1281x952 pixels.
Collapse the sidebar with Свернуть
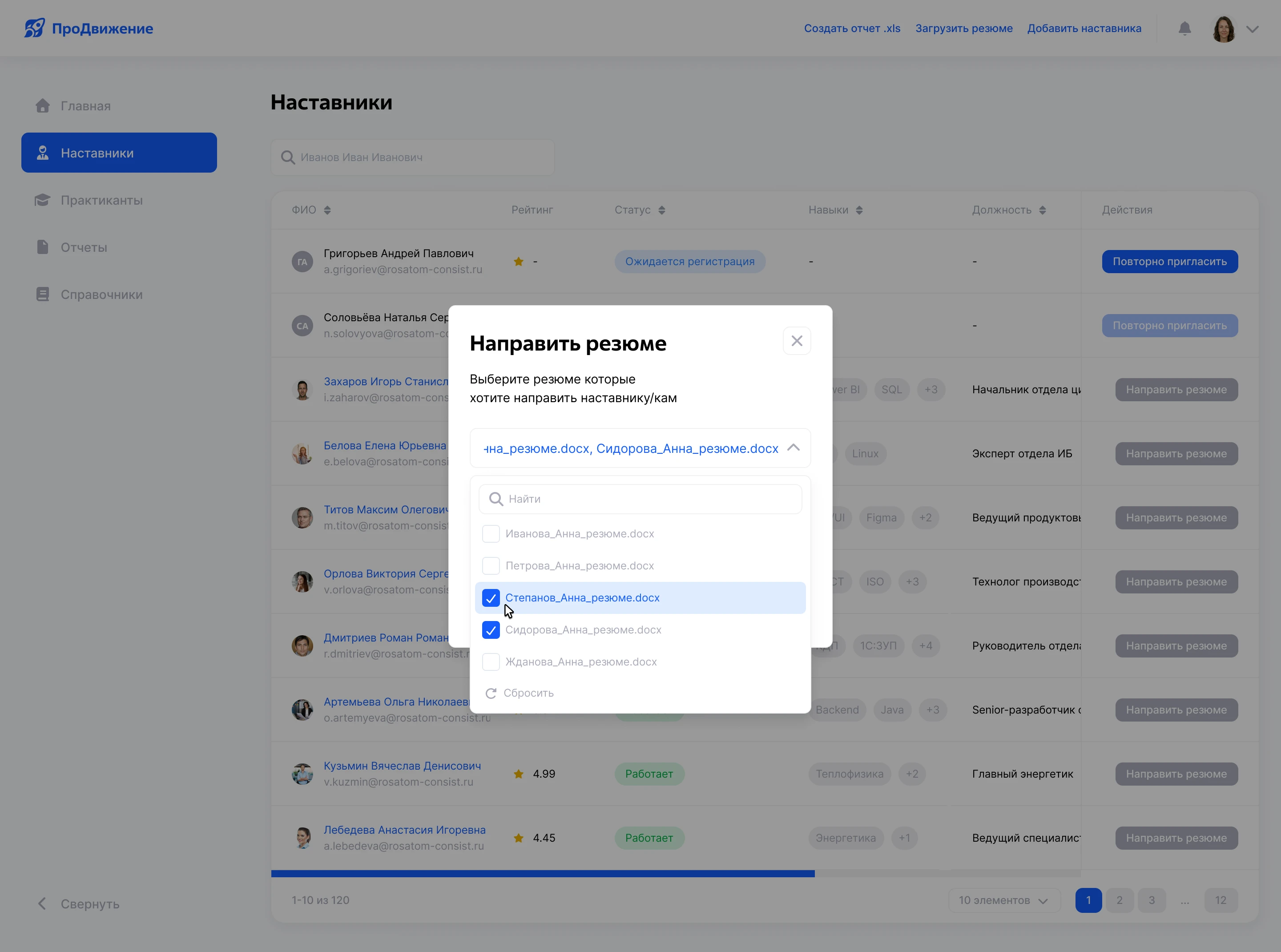[78, 904]
